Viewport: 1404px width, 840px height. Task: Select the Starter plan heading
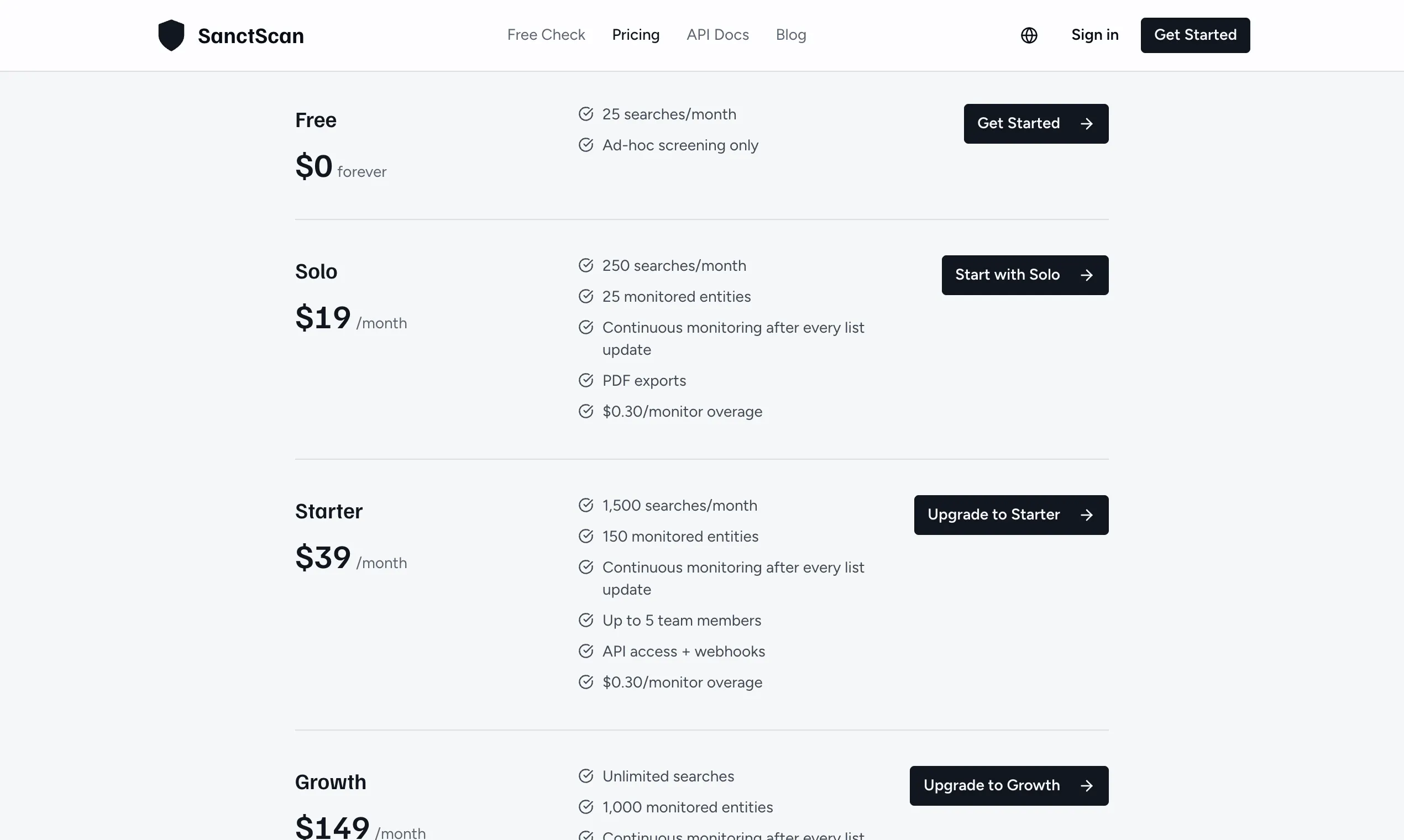tap(328, 512)
